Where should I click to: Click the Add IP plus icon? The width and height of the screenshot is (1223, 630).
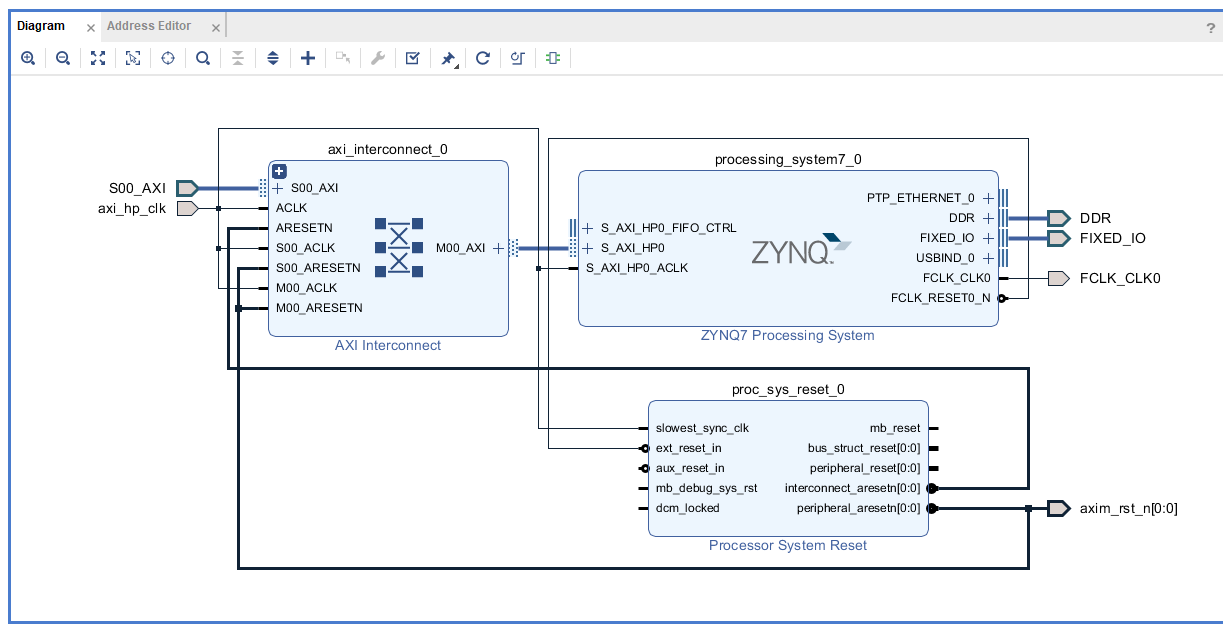(x=308, y=58)
